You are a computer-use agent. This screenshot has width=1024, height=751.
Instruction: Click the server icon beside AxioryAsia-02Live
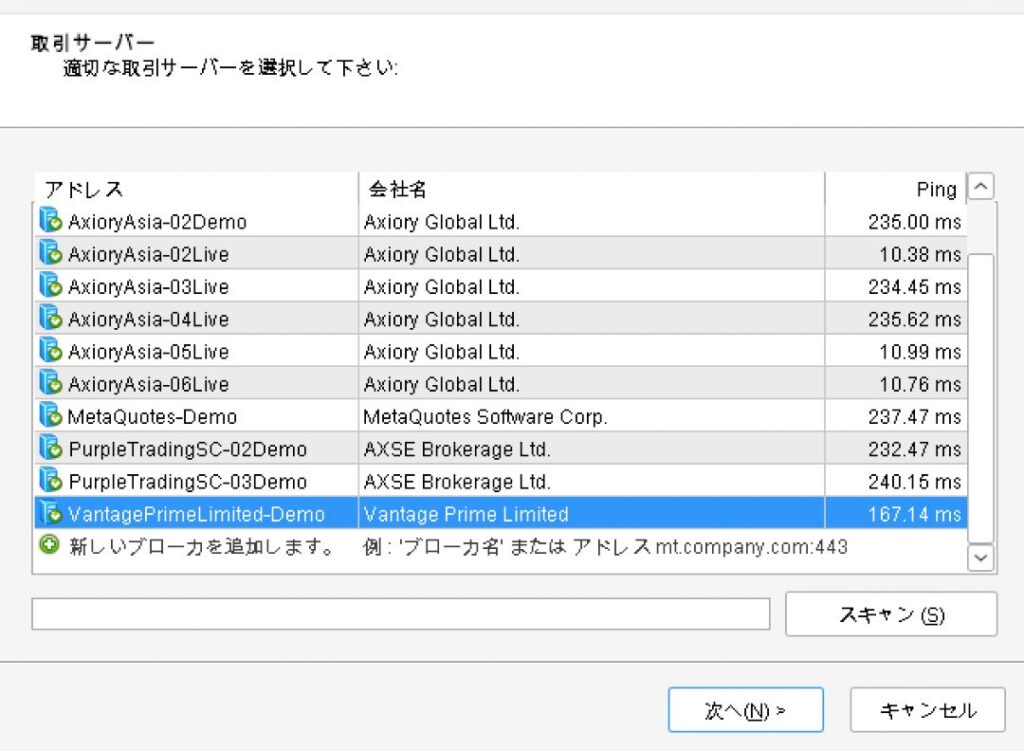pos(50,254)
